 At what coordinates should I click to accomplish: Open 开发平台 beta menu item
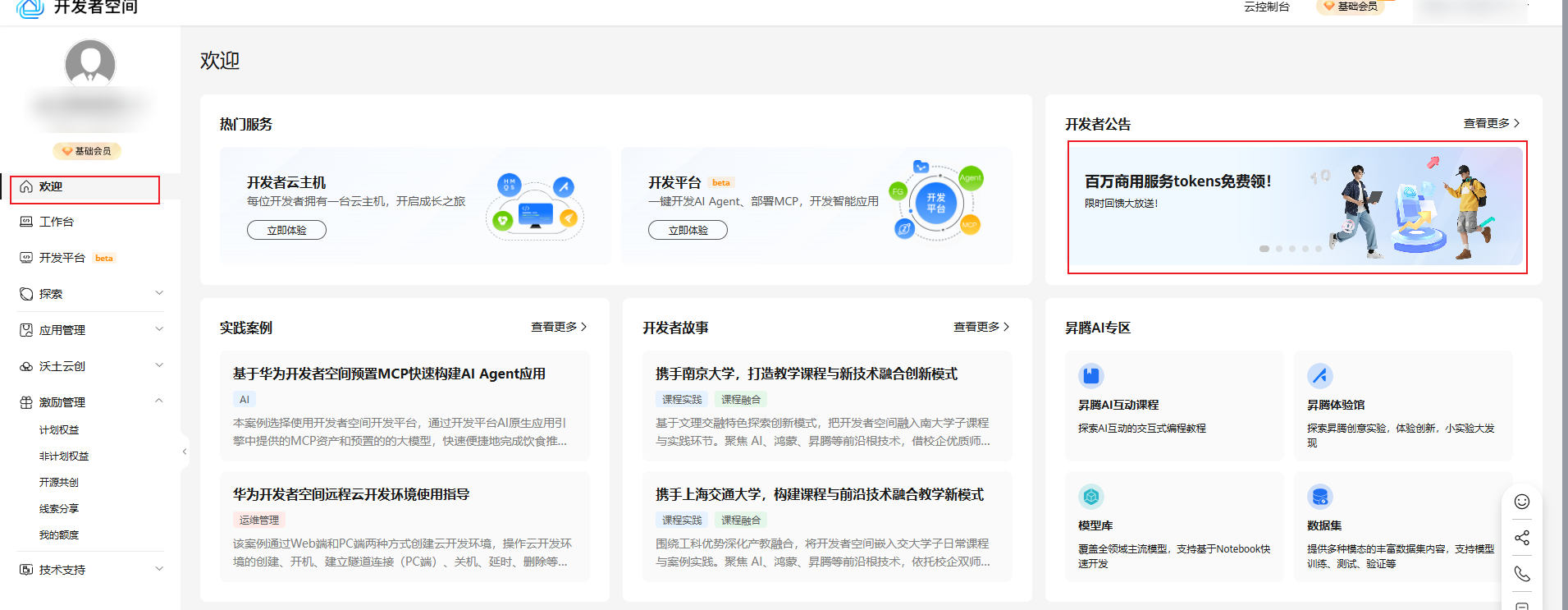(76, 258)
